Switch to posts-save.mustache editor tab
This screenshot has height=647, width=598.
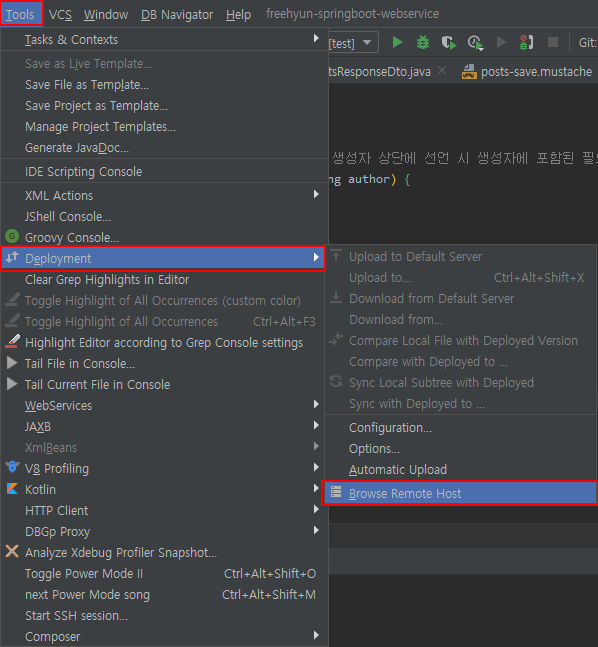point(527,71)
